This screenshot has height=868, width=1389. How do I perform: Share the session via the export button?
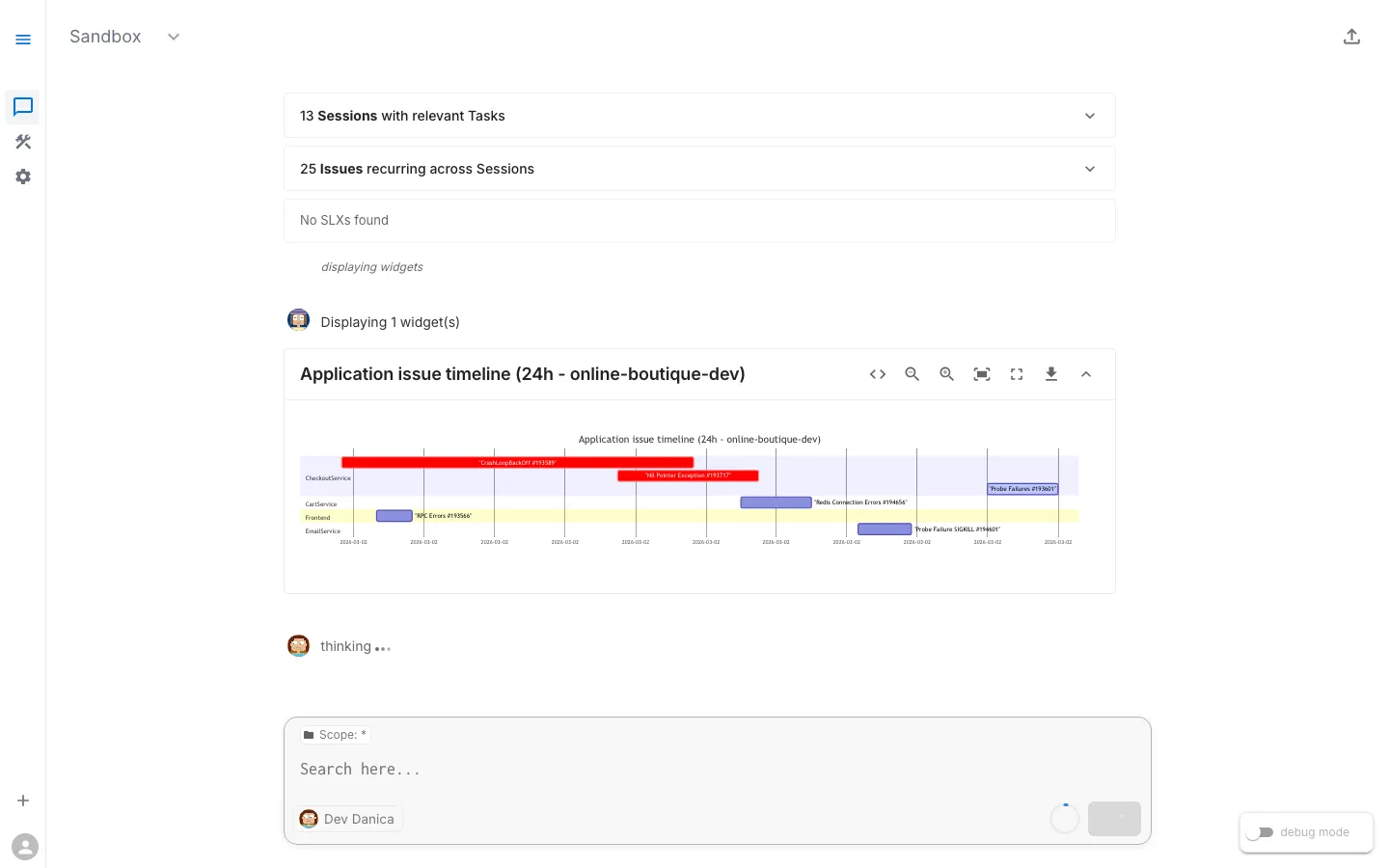click(1351, 36)
